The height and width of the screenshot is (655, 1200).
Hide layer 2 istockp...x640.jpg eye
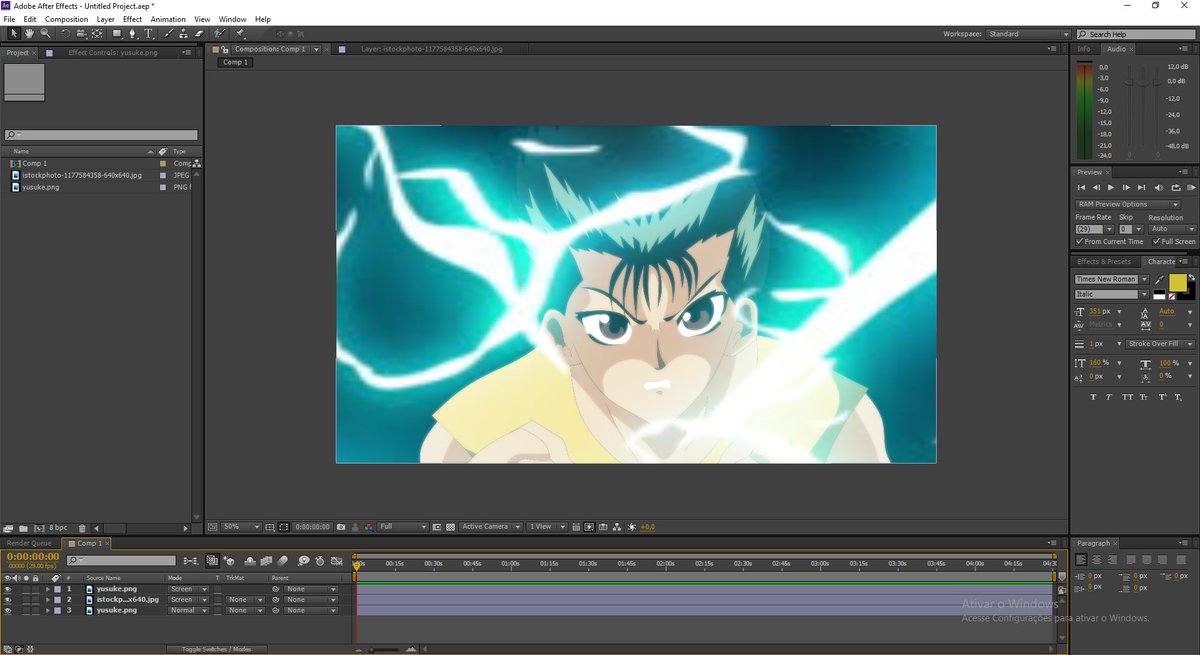8,600
